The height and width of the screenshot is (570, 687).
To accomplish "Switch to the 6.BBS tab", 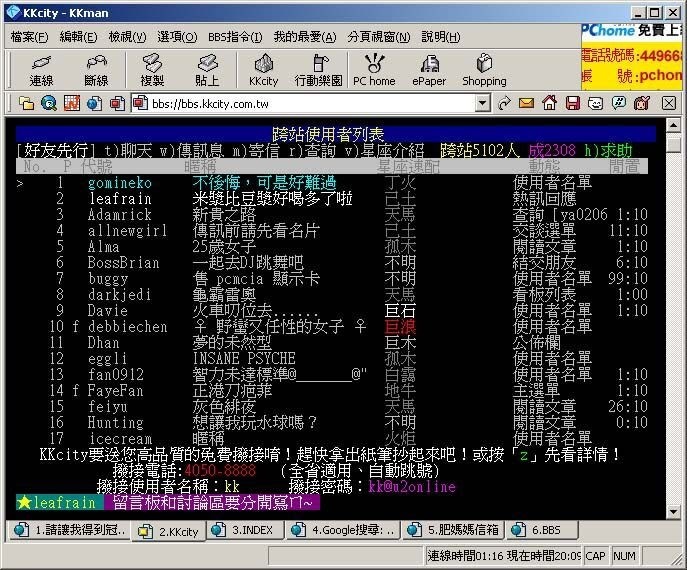I will click(542, 530).
